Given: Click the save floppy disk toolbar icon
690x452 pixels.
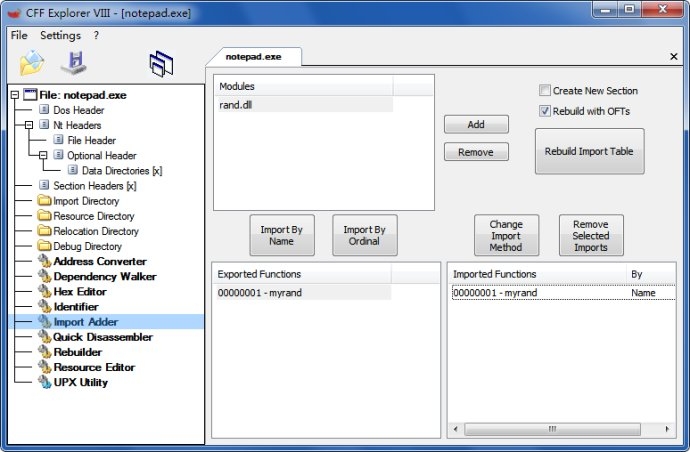Looking at the screenshot, I should click(x=74, y=63).
